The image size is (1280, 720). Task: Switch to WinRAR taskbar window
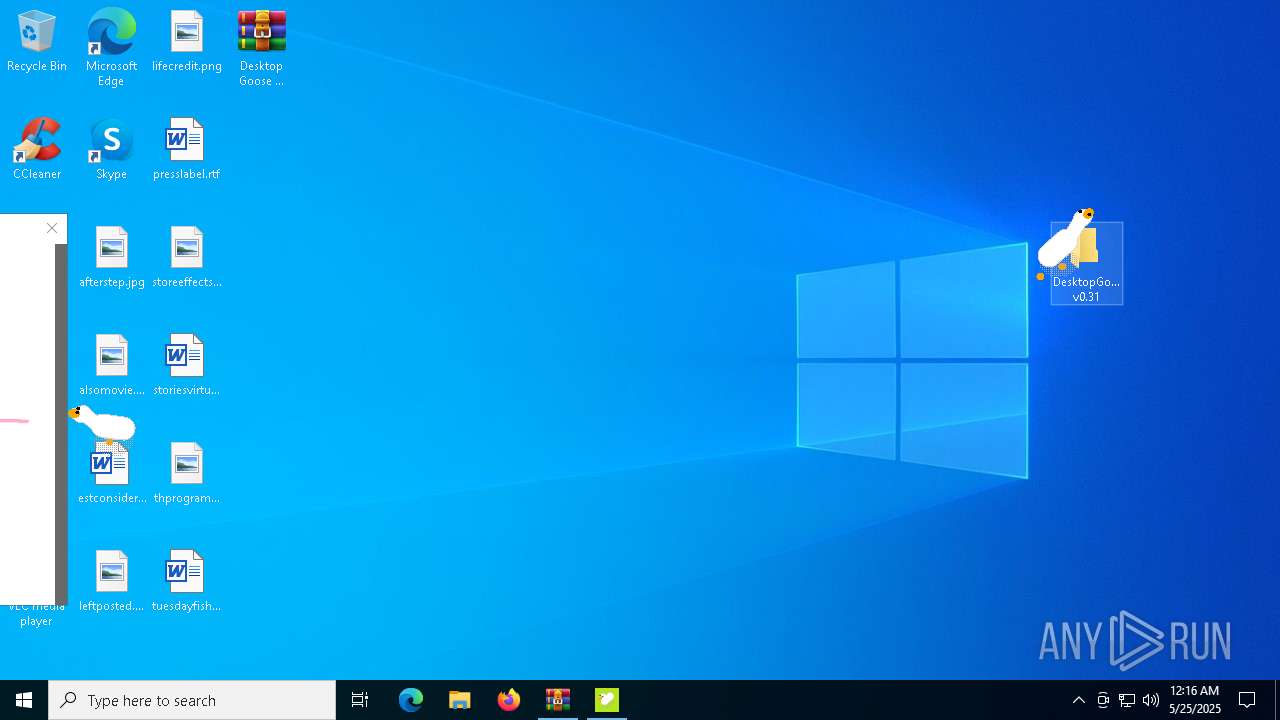(x=558, y=700)
